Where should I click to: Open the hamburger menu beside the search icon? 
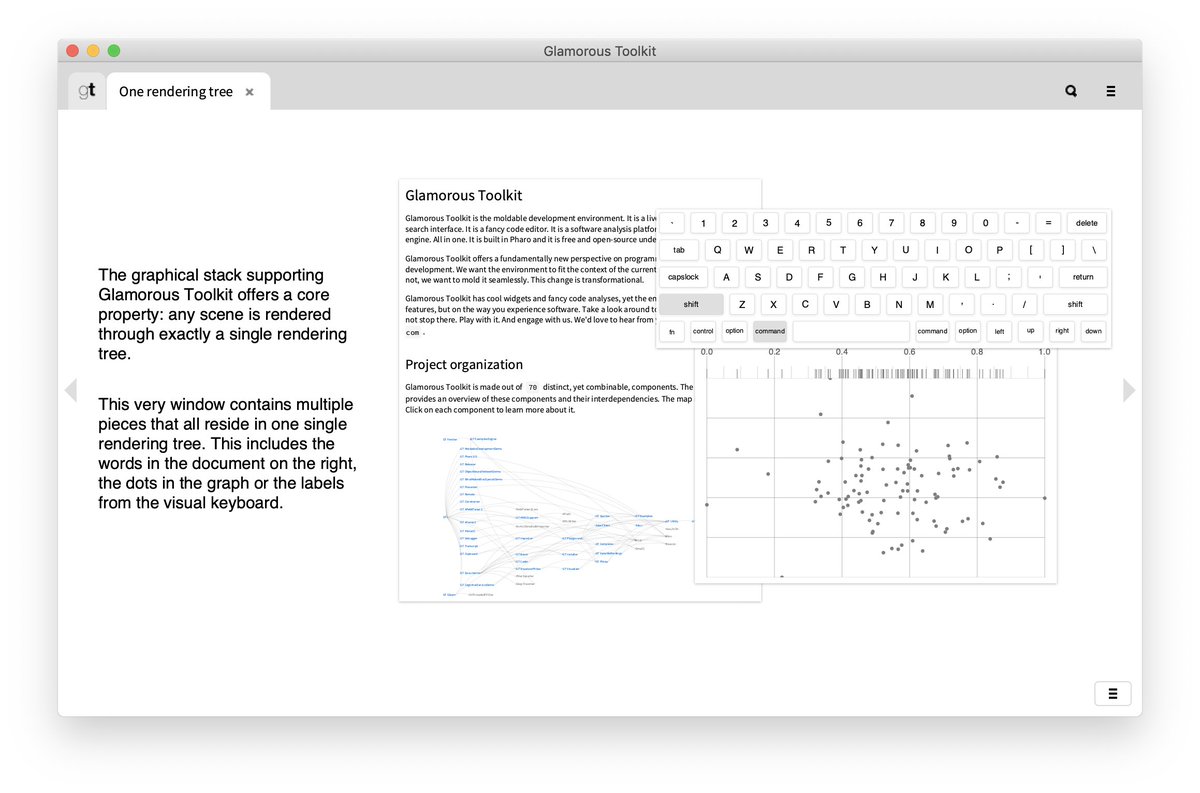tap(1111, 91)
